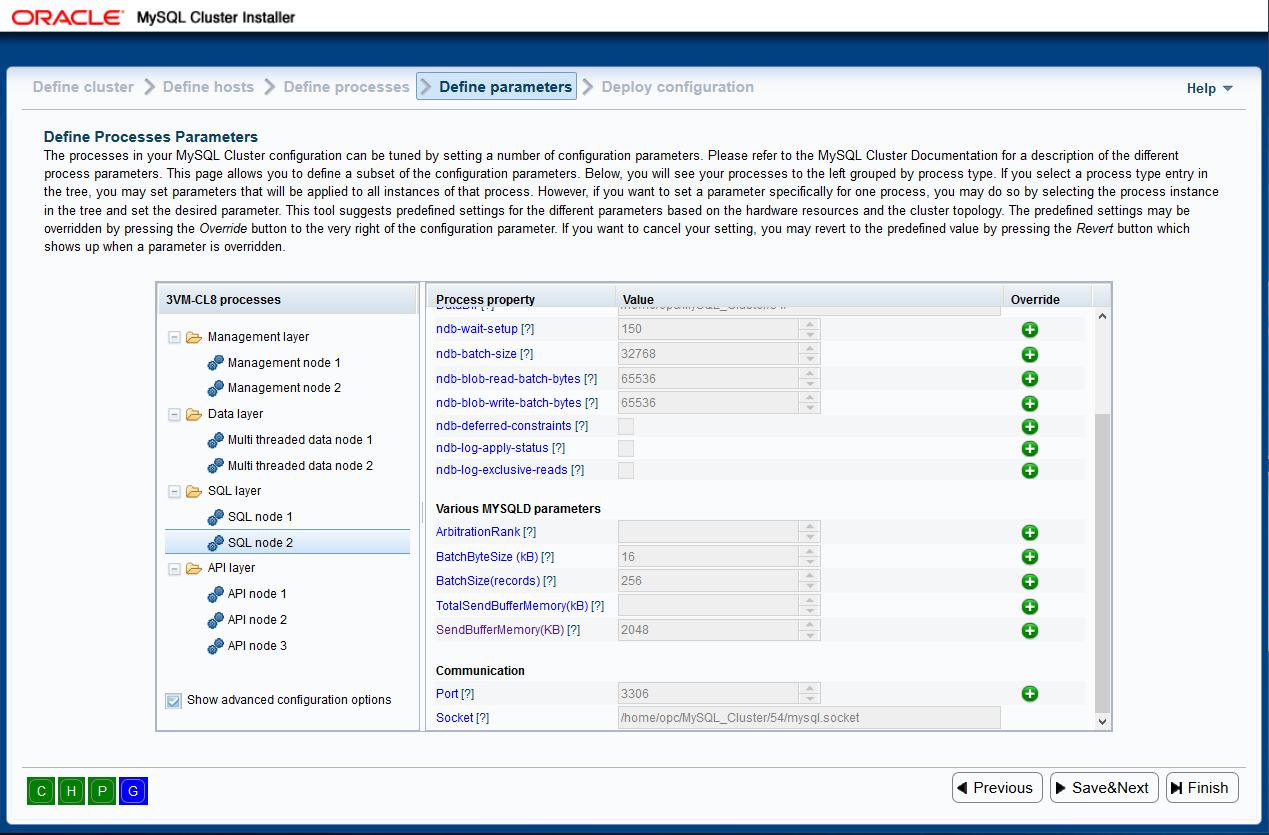Click the override plus icon for ndb-wait-setup

click(x=1029, y=330)
